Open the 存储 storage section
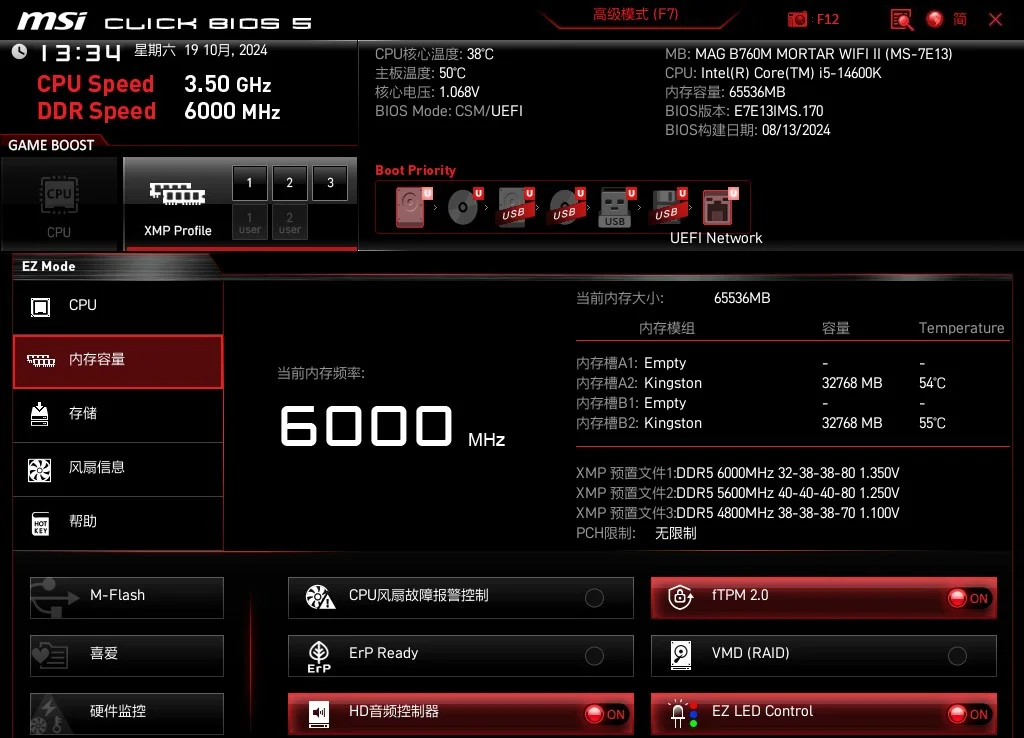The image size is (1024, 738). tap(118, 415)
